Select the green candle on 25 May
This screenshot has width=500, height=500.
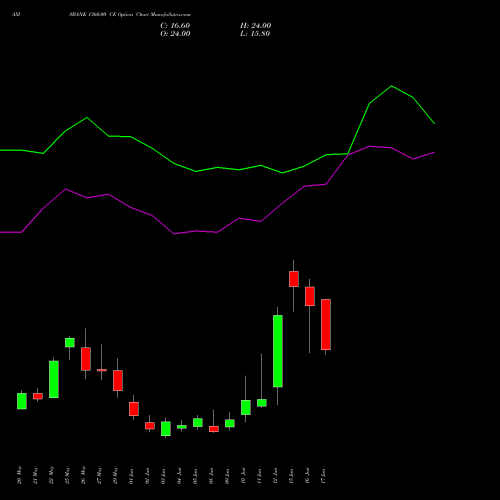point(70,343)
